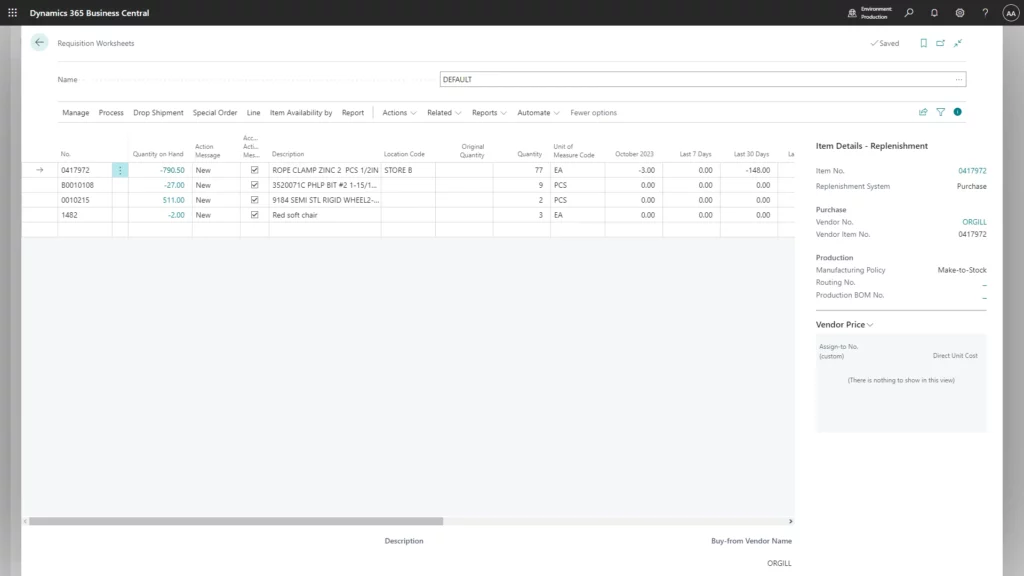
Task: Expand the Actions dropdown menu
Action: [399, 113]
